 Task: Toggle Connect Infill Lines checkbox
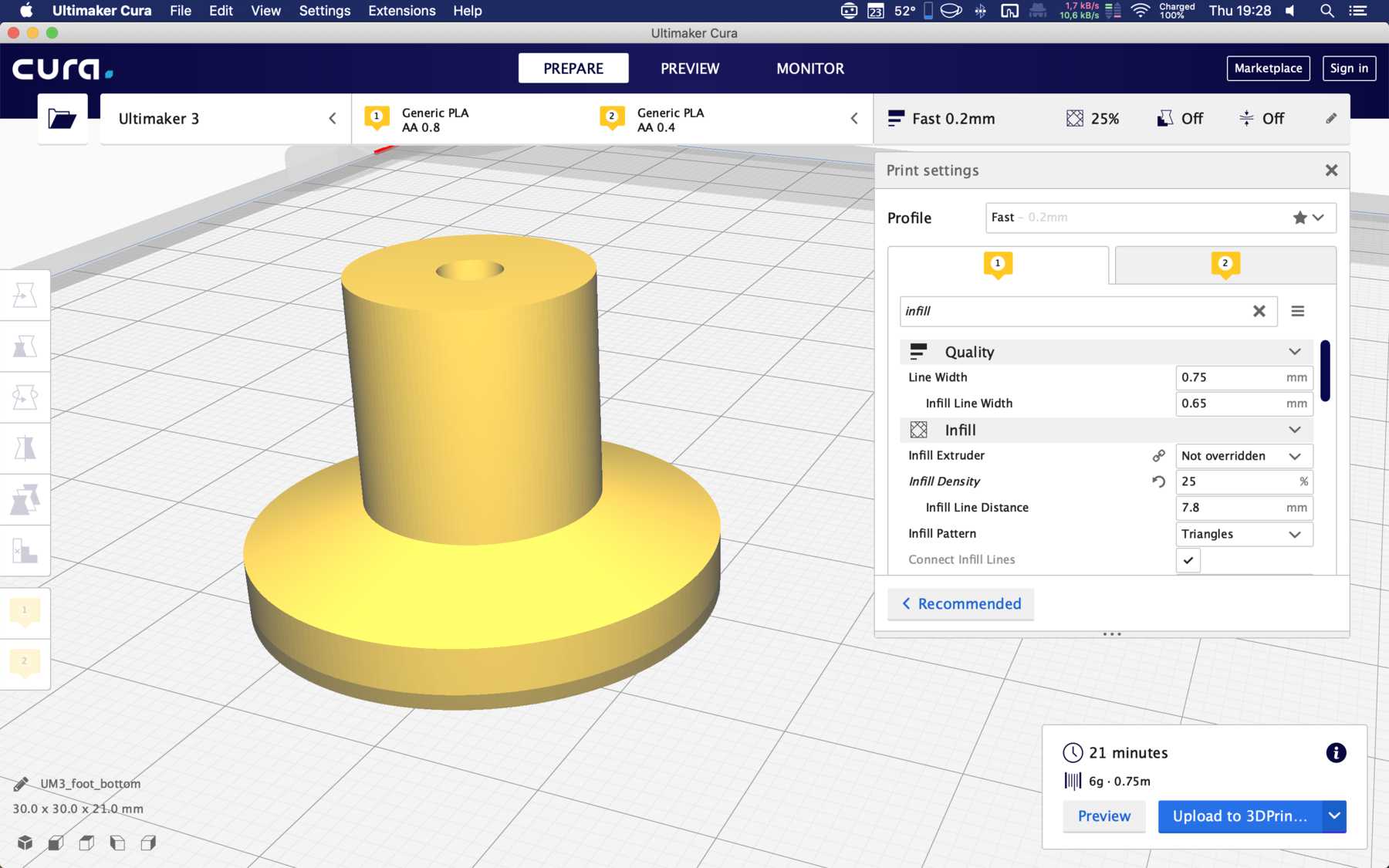click(x=1188, y=560)
